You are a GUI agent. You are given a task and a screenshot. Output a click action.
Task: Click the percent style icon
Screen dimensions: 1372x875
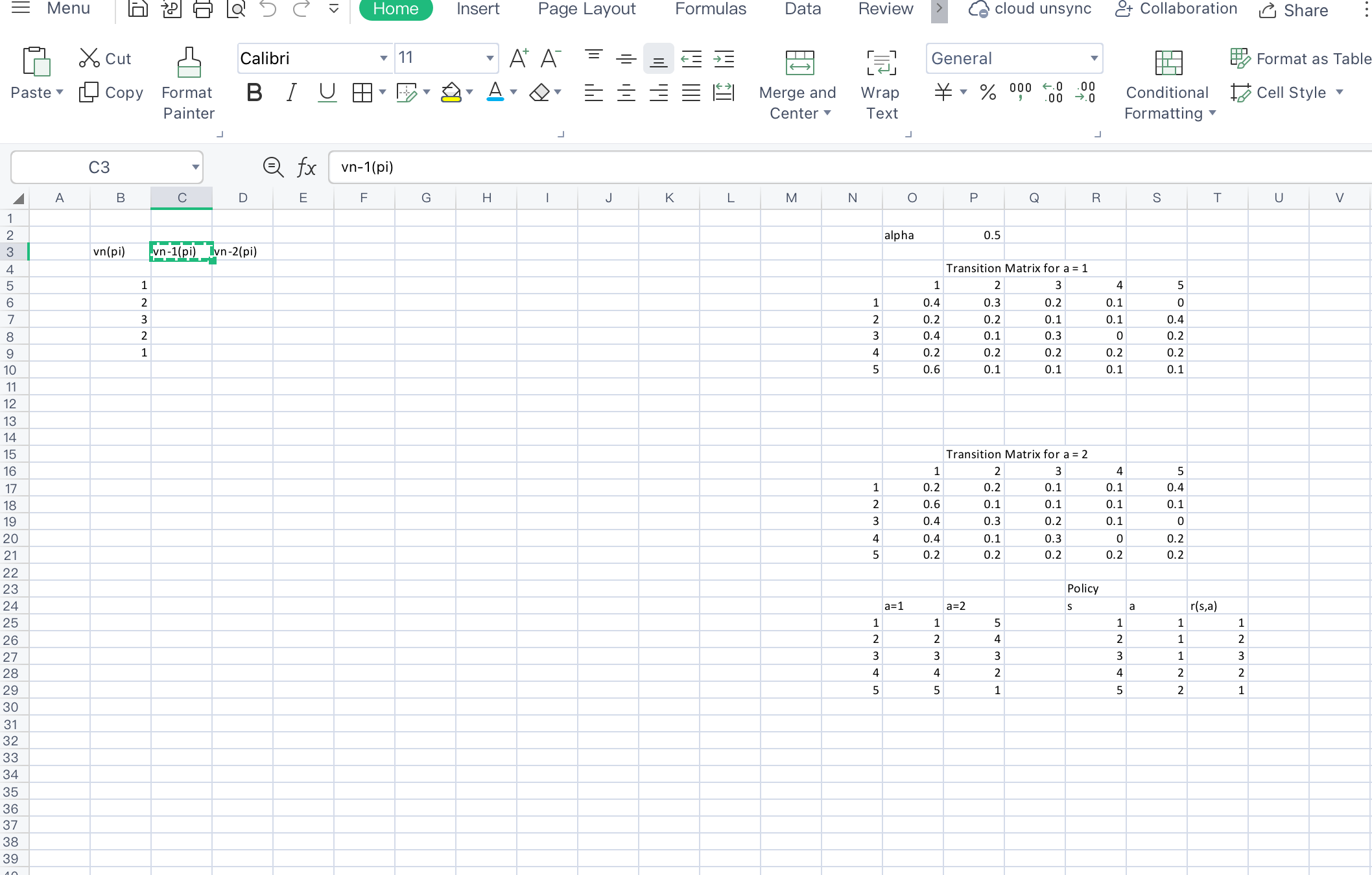pos(988,93)
